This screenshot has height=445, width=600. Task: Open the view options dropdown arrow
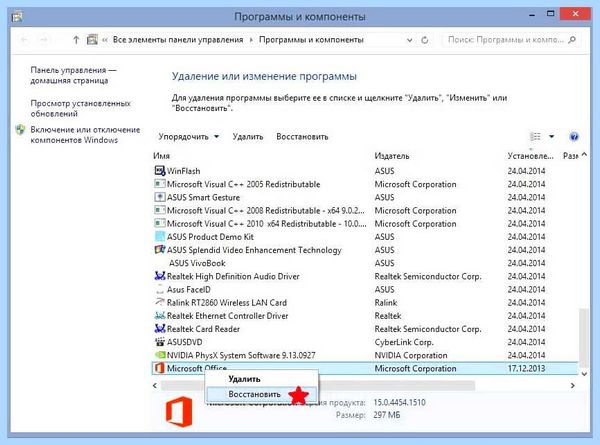coord(551,137)
